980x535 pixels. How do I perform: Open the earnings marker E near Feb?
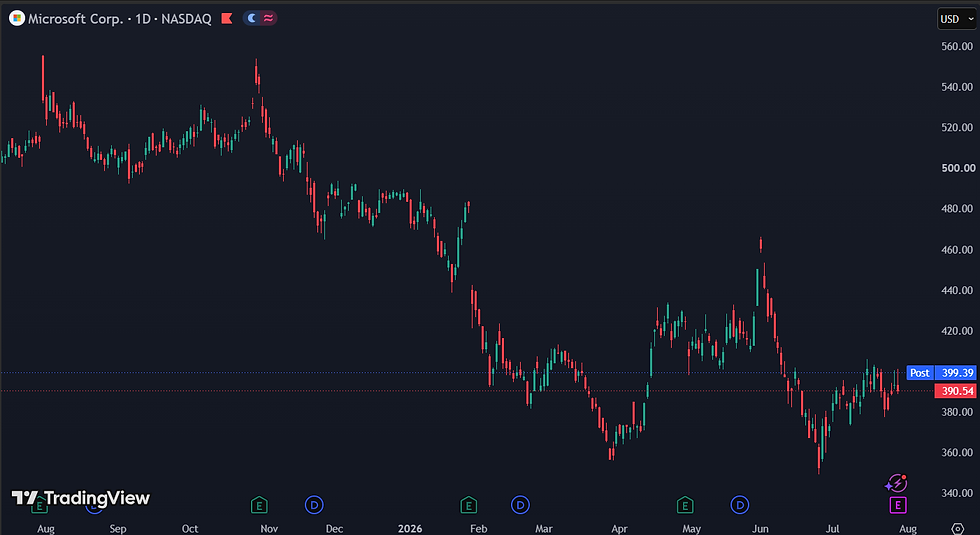pos(468,505)
